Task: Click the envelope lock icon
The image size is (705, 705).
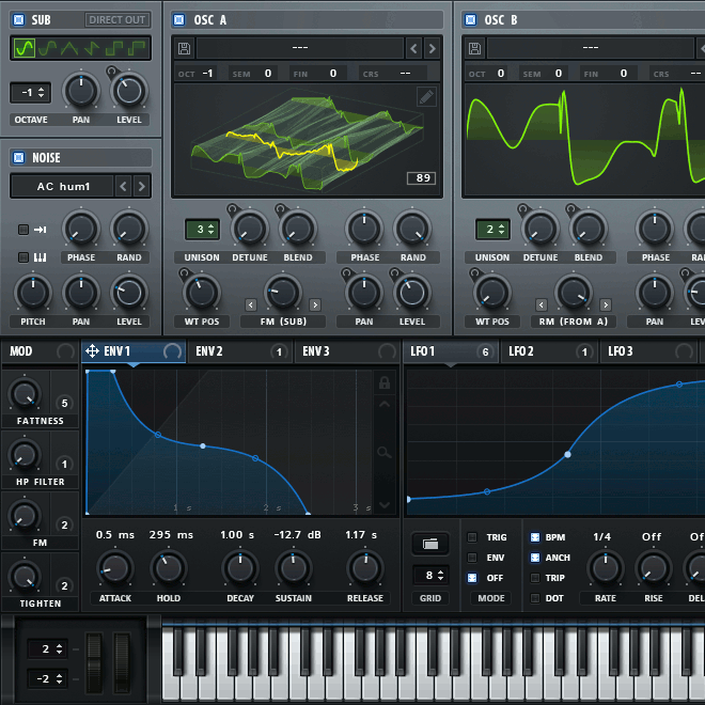Action: pos(384,383)
